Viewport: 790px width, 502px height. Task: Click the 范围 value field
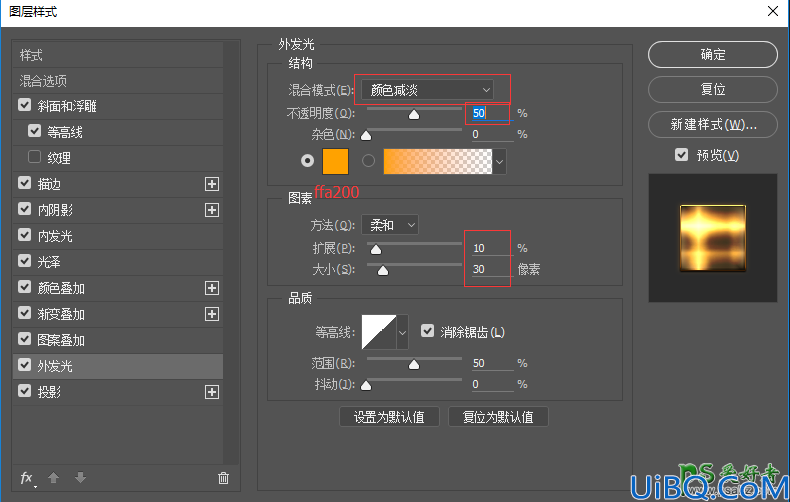pos(492,363)
